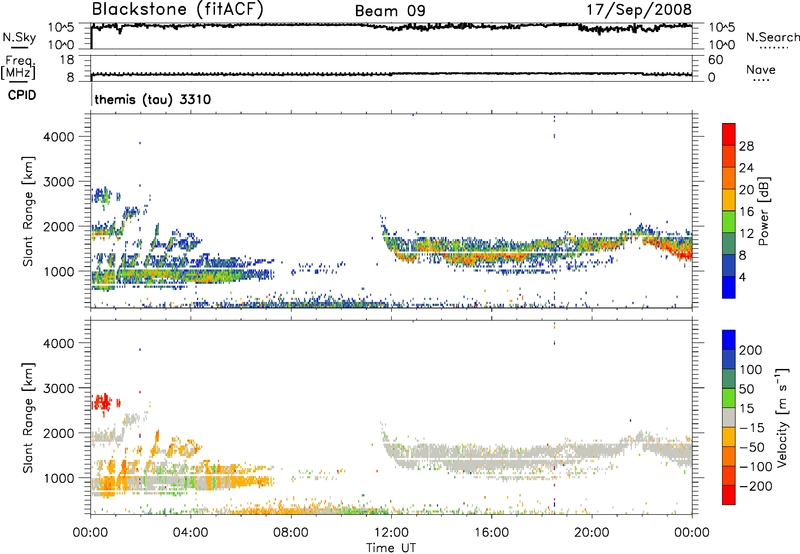Screen dimensions: 800x554
Task: Click the "N.Search" legend label
Action: click(772, 37)
